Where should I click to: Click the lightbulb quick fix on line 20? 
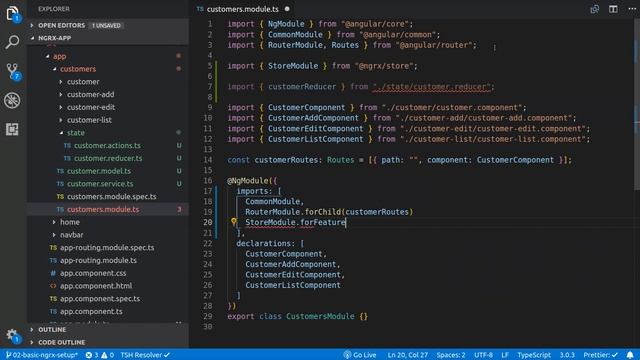pos(233,222)
